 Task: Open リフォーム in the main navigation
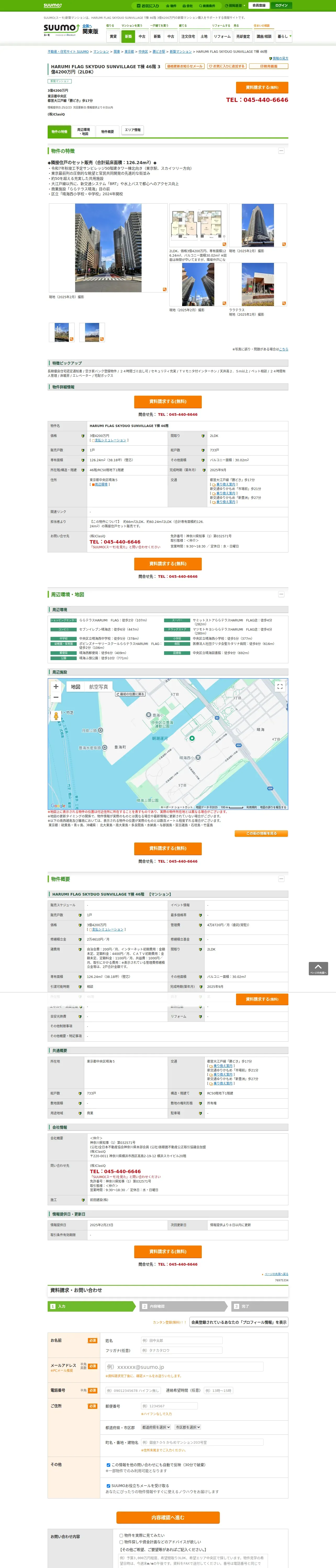click(x=222, y=37)
